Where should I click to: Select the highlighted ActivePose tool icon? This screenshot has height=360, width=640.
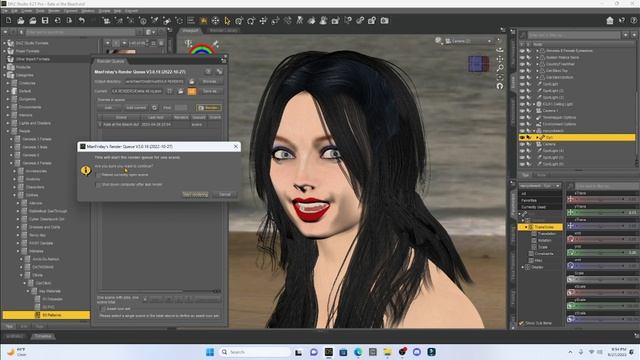pos(203,20)
